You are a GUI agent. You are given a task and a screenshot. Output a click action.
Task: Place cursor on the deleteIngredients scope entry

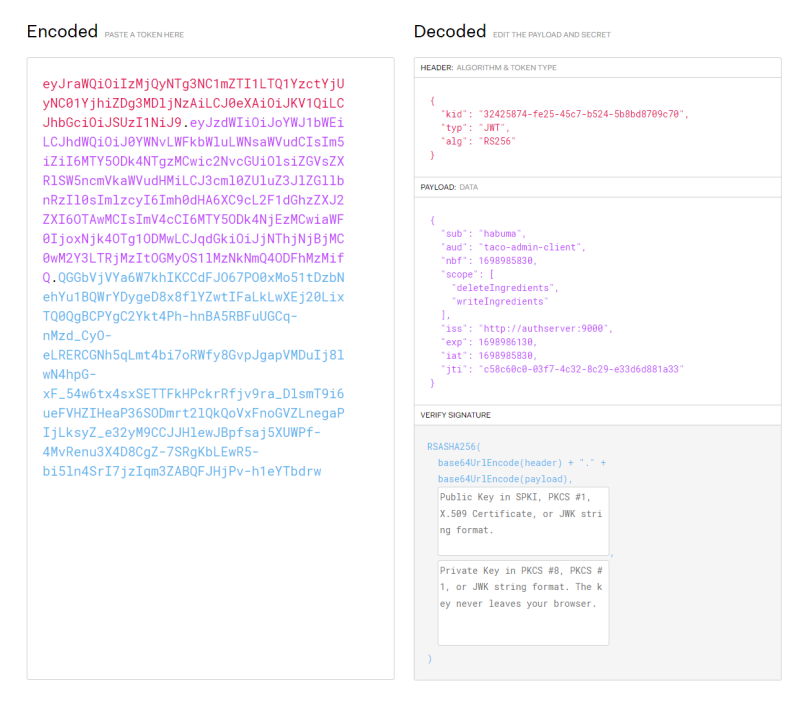(x=504, y=287)
